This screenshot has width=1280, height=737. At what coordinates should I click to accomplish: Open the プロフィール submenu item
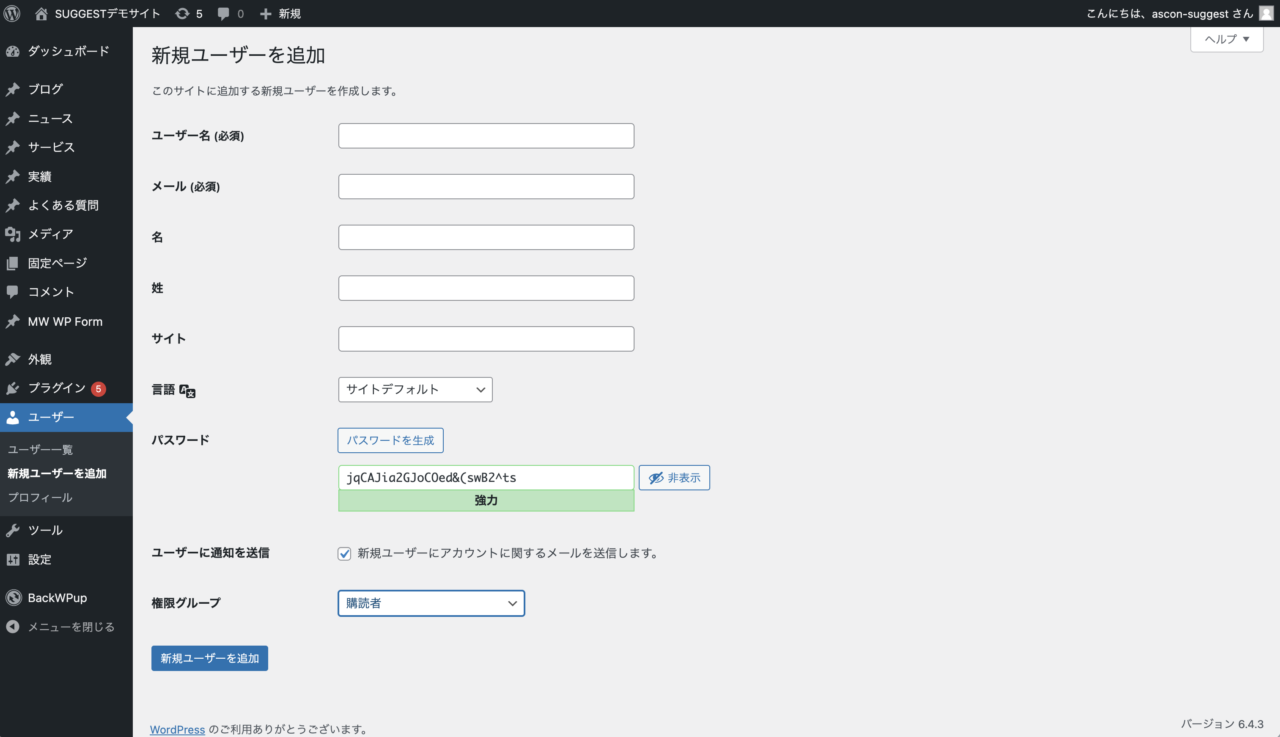click(x=40, y=497)
